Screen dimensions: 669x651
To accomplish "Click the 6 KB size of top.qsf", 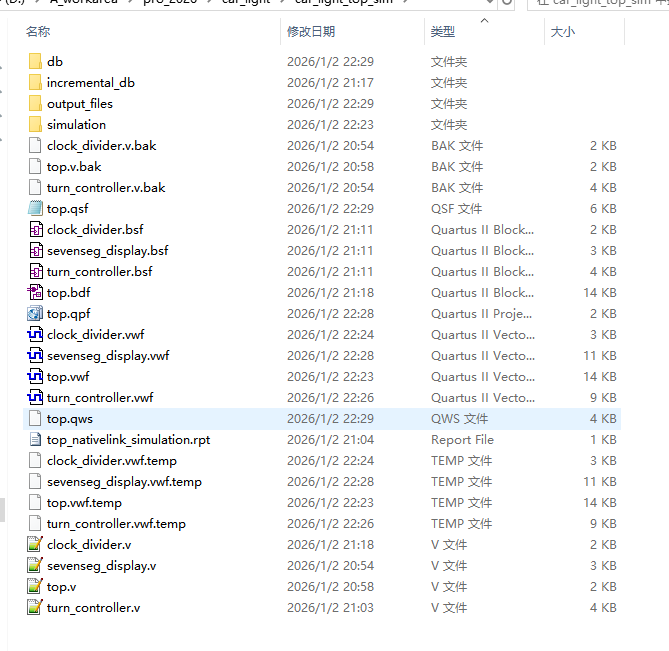I will point(603,209).
